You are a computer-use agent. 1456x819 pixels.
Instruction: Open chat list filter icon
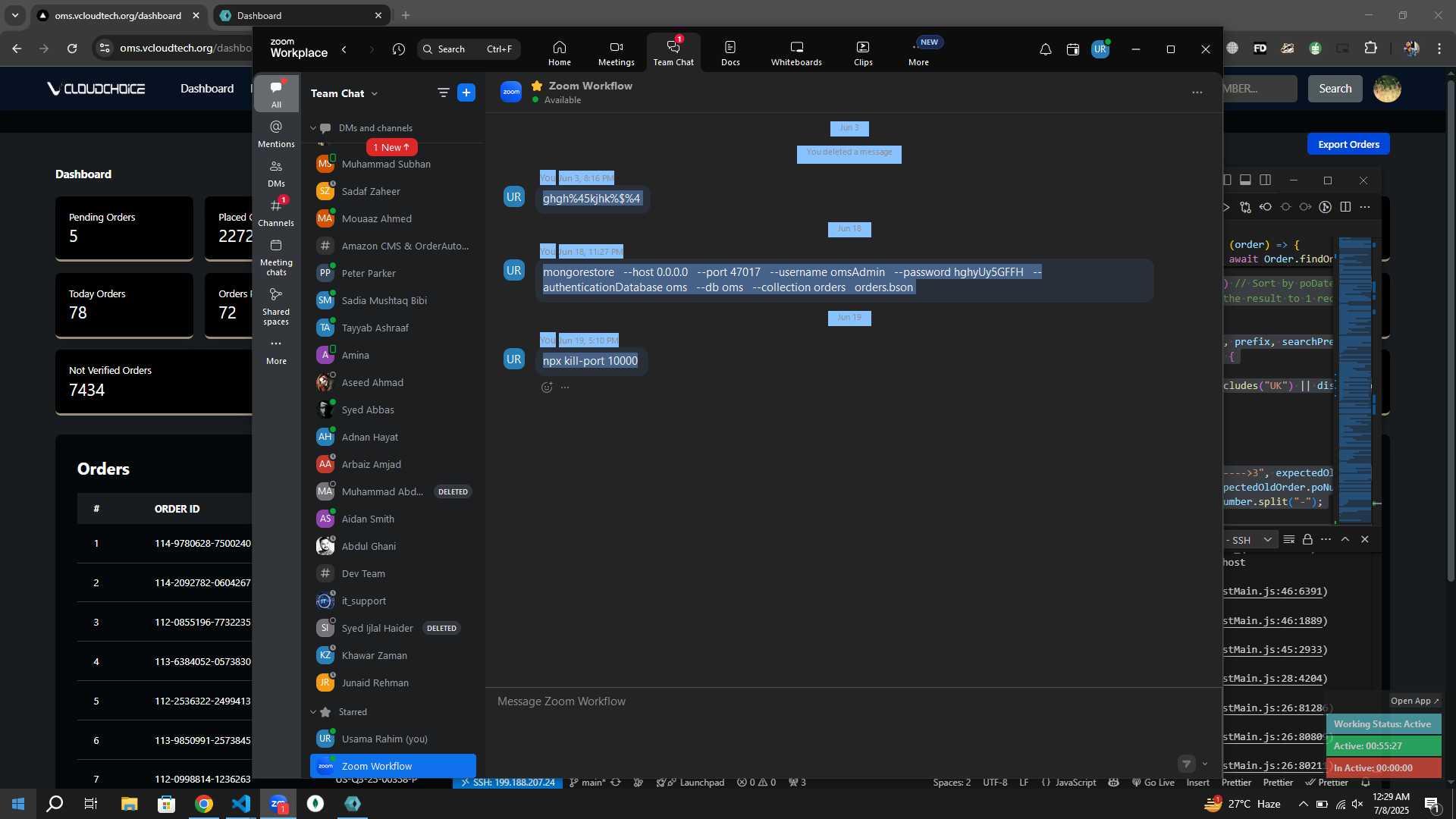pos(444,93)
